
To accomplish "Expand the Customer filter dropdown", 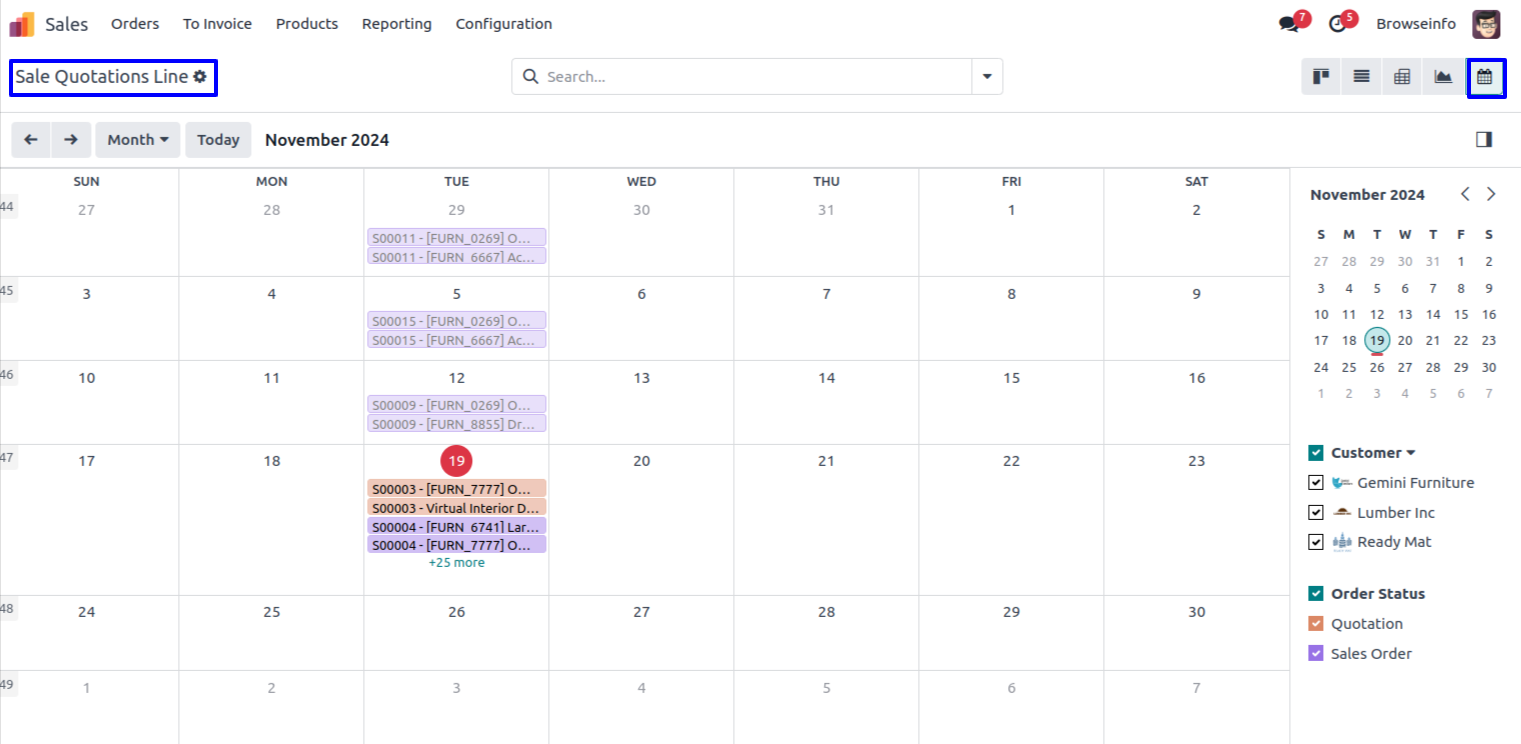I will pos(1411,453).
